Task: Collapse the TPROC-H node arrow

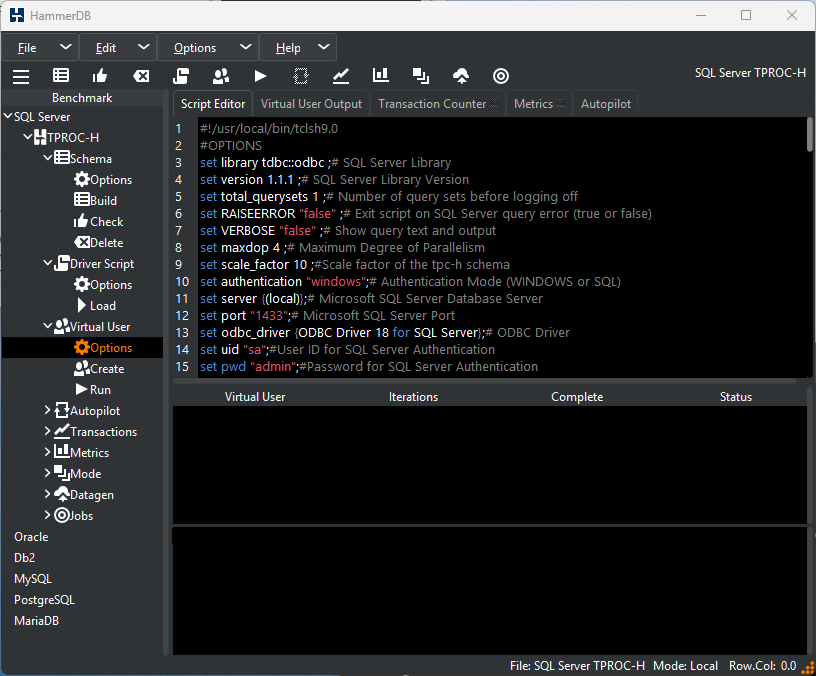Action: 28,137
